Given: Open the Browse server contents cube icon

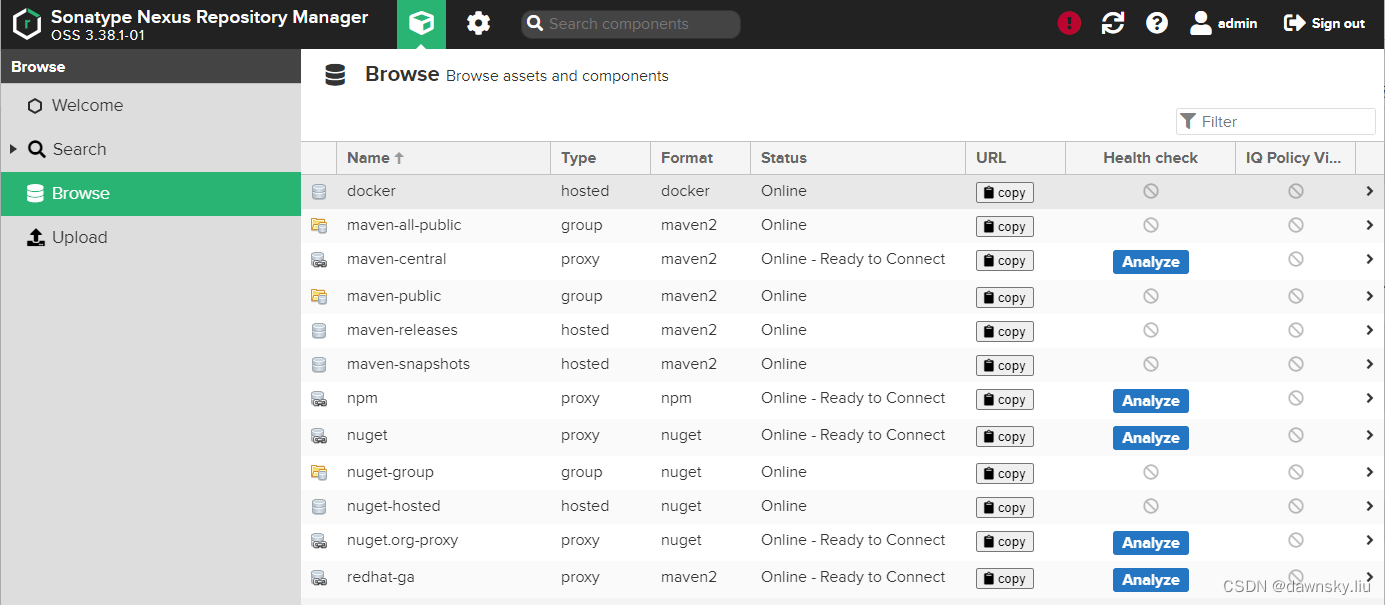Looking at the screenshot, I should (x=421, y=24).
